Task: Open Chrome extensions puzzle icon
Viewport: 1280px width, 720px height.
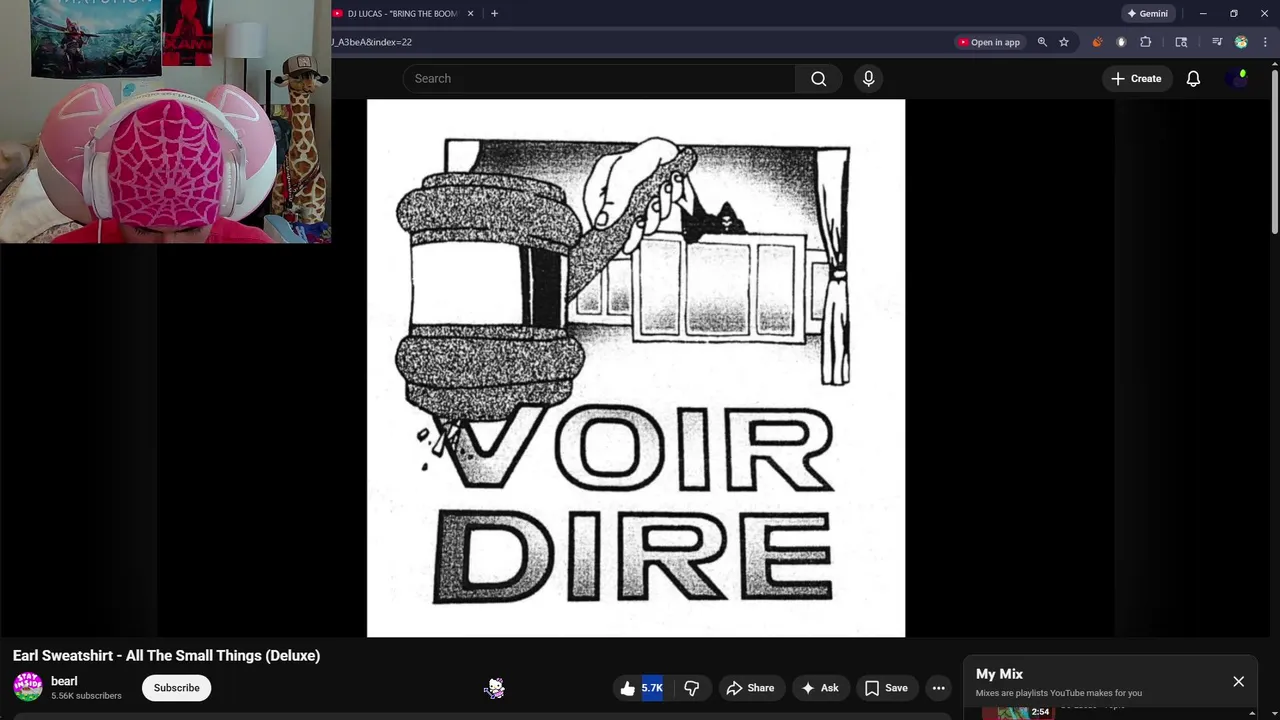Action: 1146,42
